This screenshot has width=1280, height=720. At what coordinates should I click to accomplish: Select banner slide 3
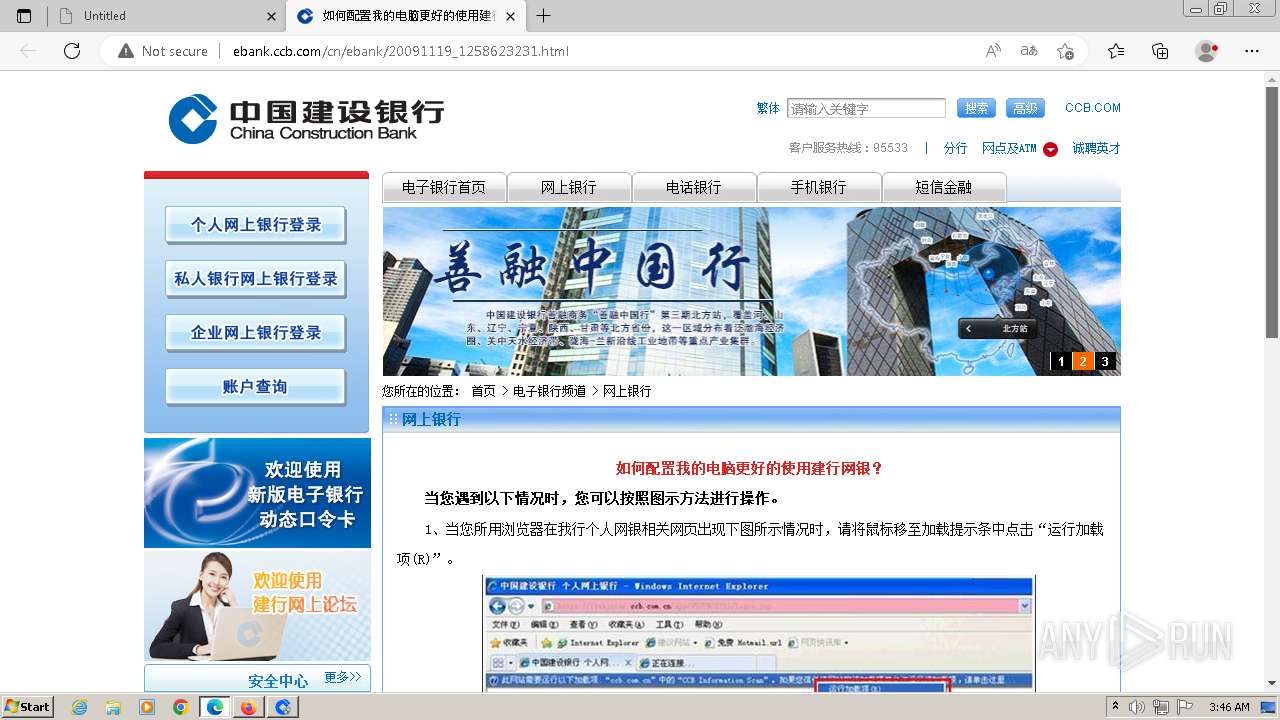(1105, 362)
